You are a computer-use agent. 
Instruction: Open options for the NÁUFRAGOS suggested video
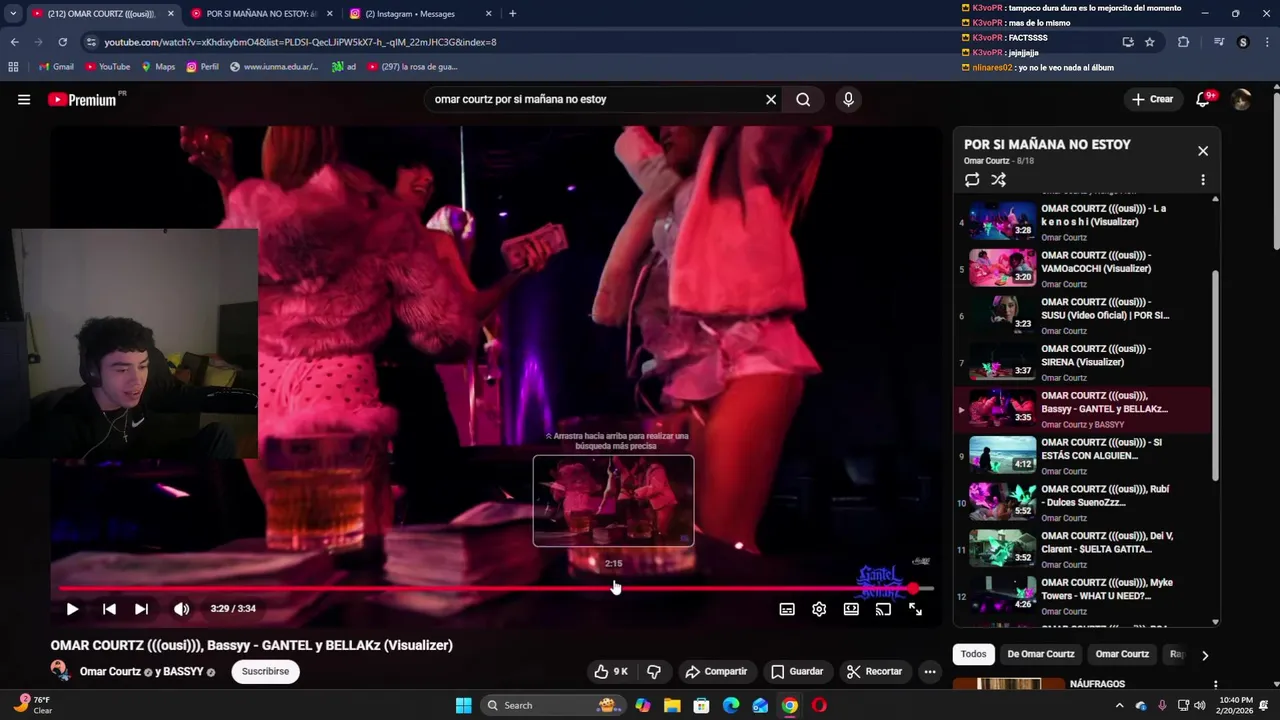pos(1215,685)
